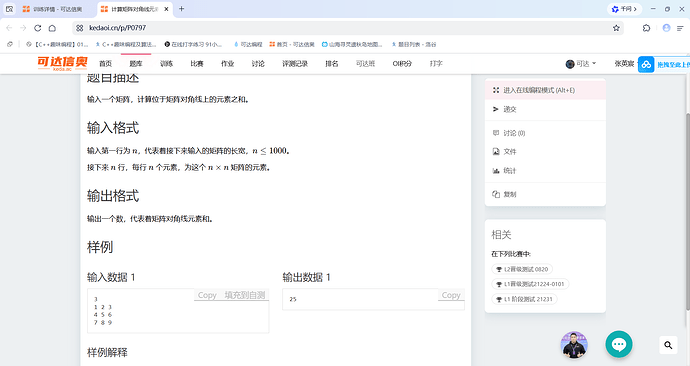Open 比赛 in the navigation menu
The height and width of the screenshot is (366, 690).
(x=197, y=64)
